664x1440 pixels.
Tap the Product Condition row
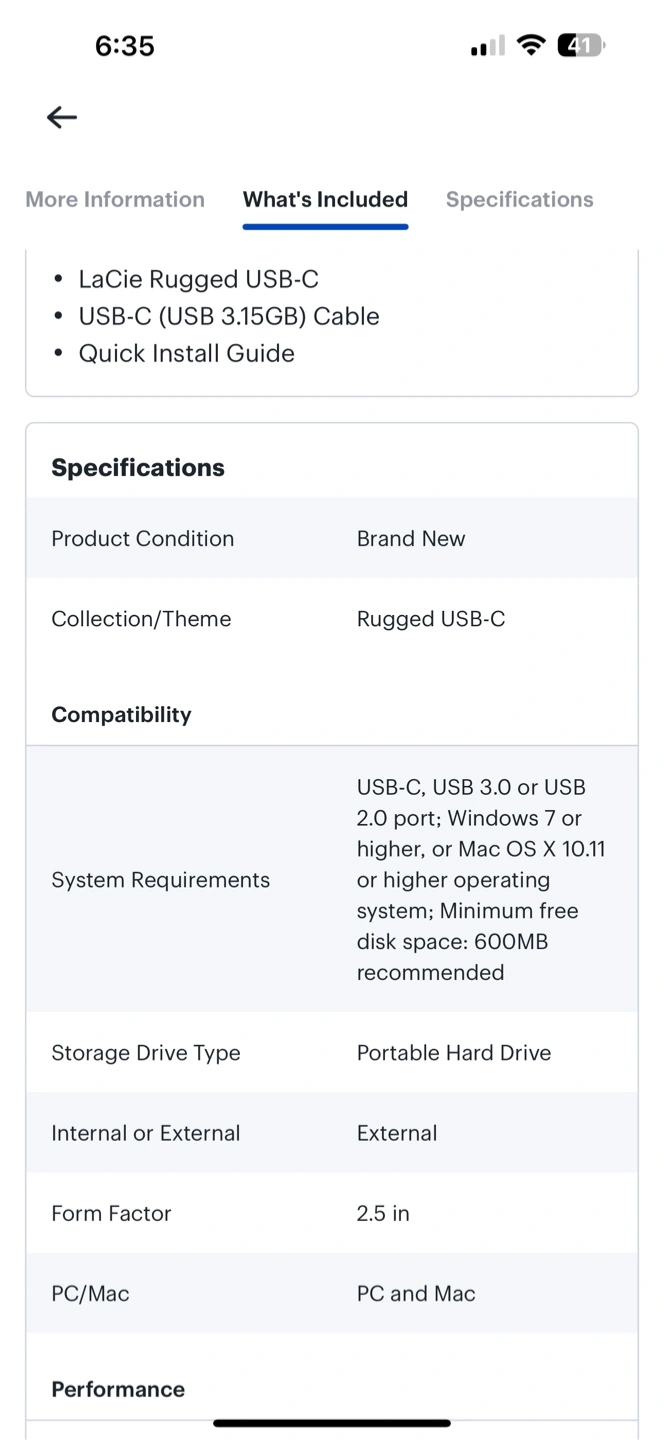pos(332,538)
